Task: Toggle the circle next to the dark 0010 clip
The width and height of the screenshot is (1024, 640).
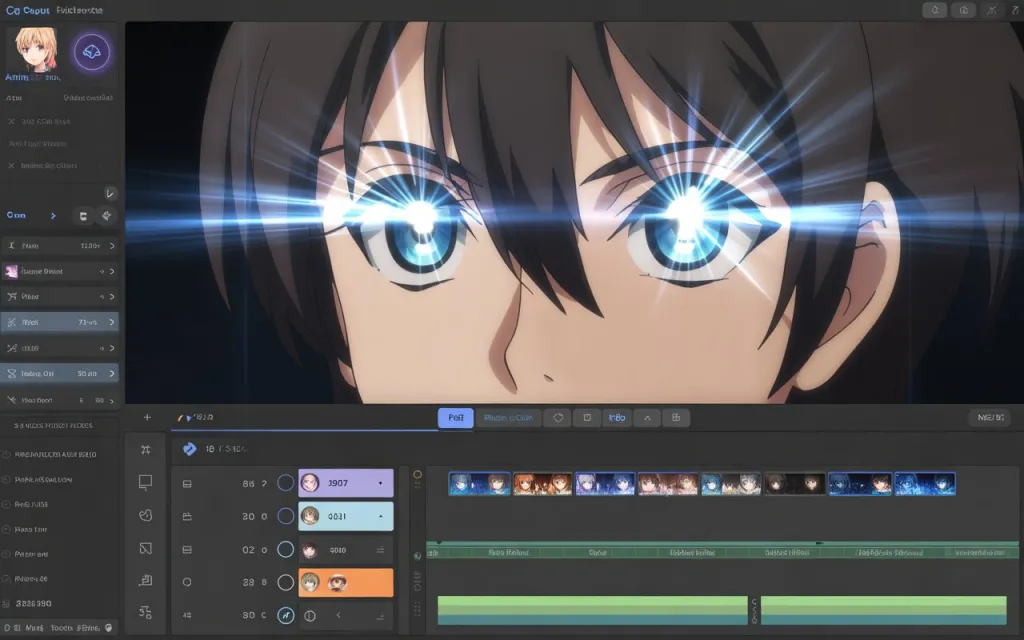Action: pos(285,549)
